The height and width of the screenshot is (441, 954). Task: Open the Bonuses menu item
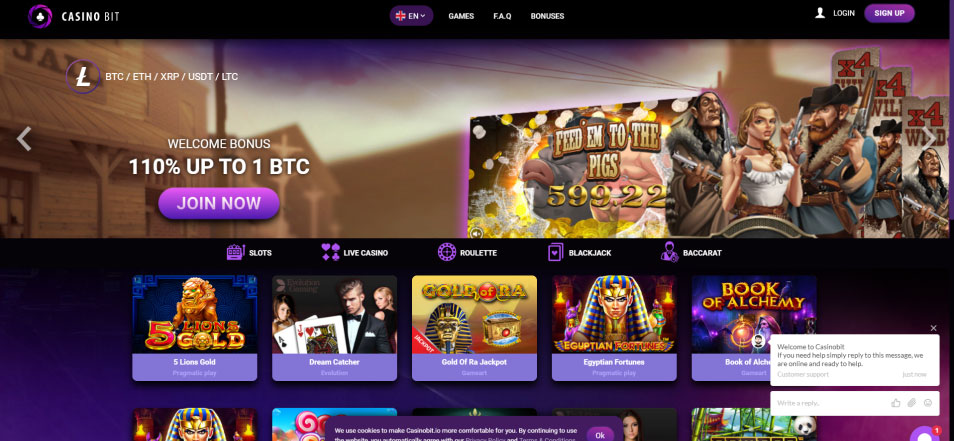point(547,16)
